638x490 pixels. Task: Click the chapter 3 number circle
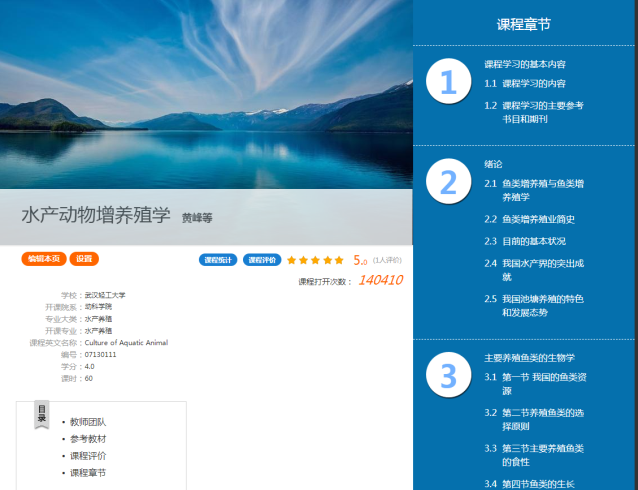(x=448, y=376)
